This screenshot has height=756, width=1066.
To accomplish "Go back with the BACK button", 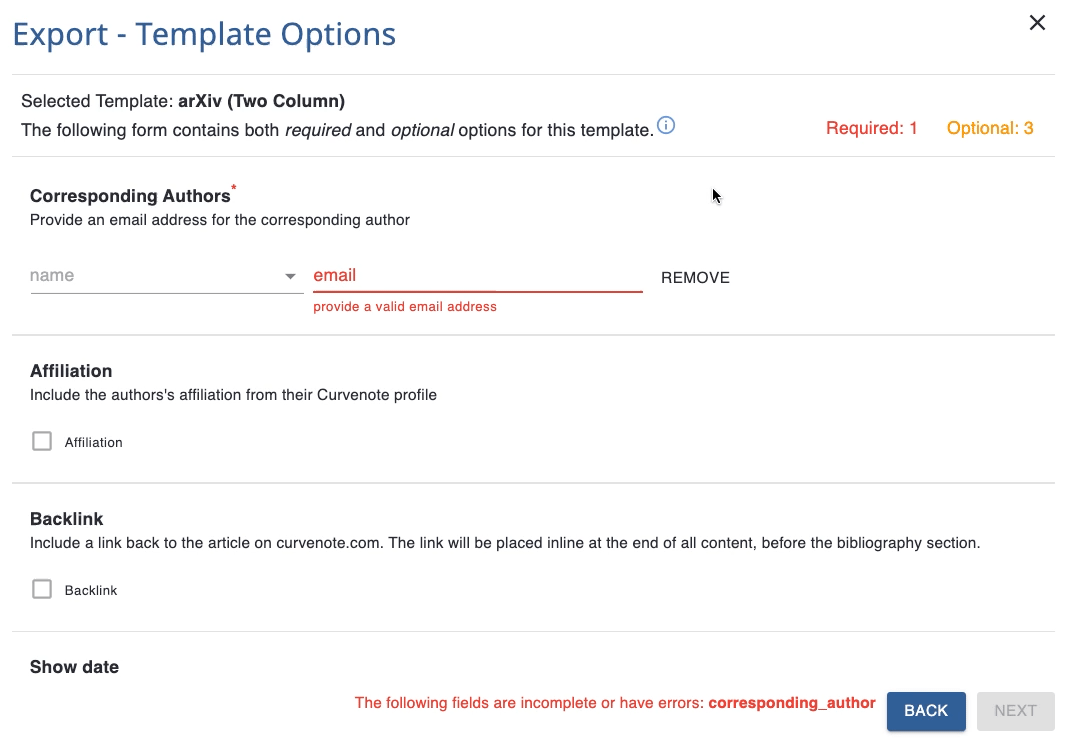I will 925,711.
